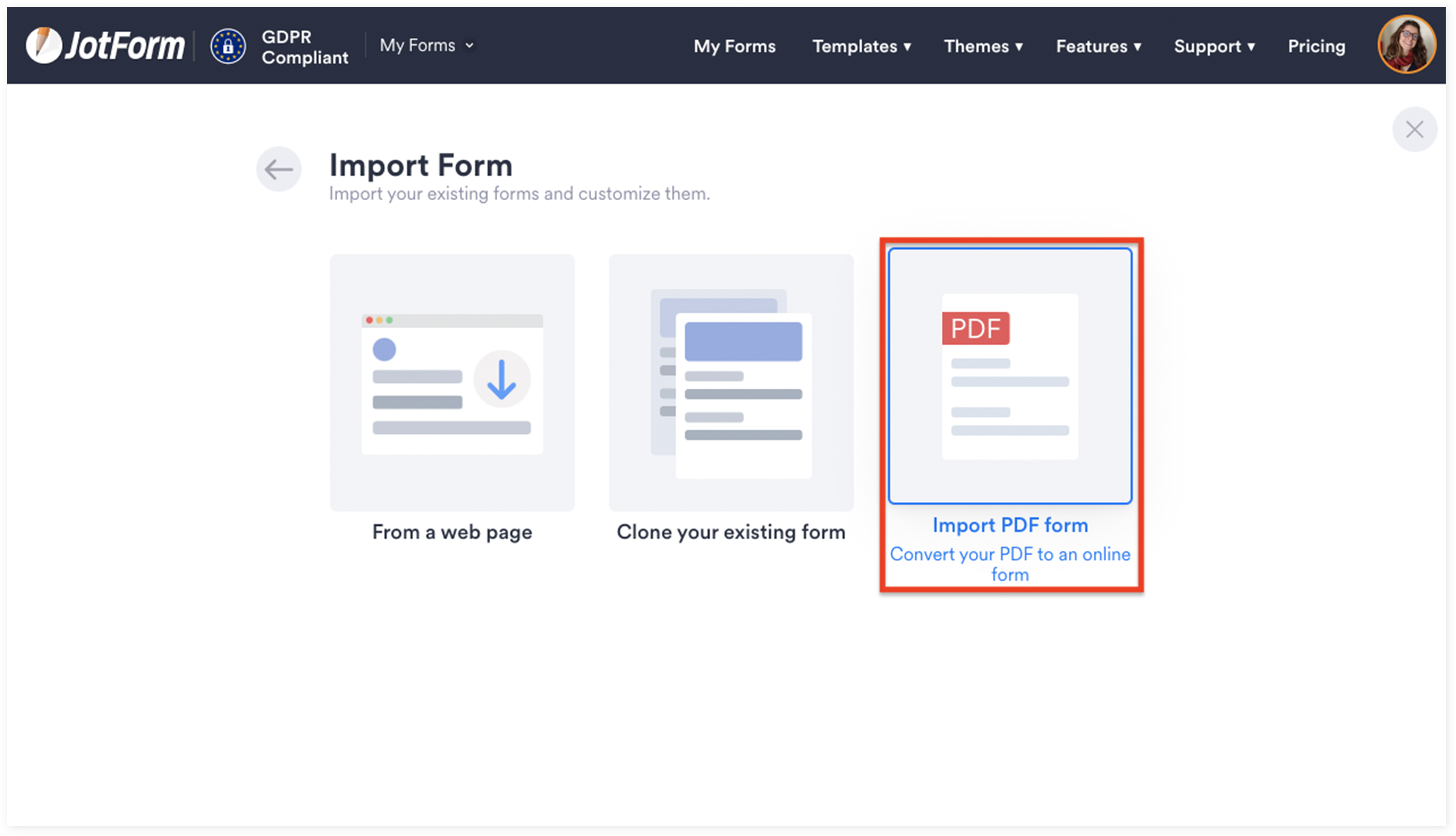This screenshot has width=1456, height=836.
Task: Open the user profile avatar
Action: (x=1406, y=44)
